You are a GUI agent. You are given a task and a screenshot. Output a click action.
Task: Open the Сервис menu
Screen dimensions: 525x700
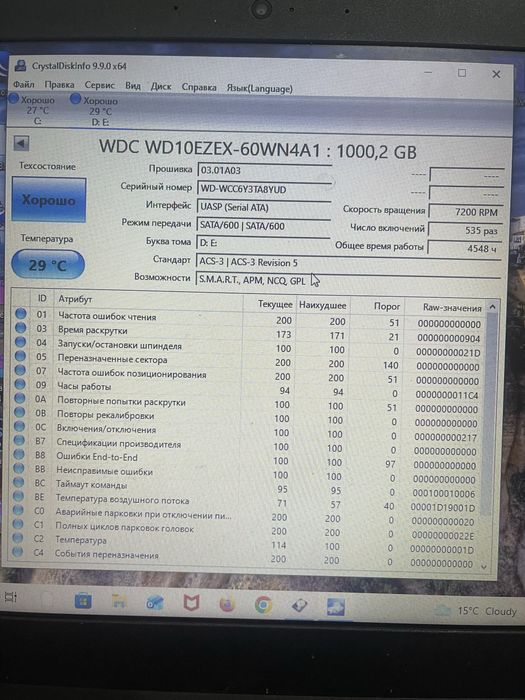100,85
